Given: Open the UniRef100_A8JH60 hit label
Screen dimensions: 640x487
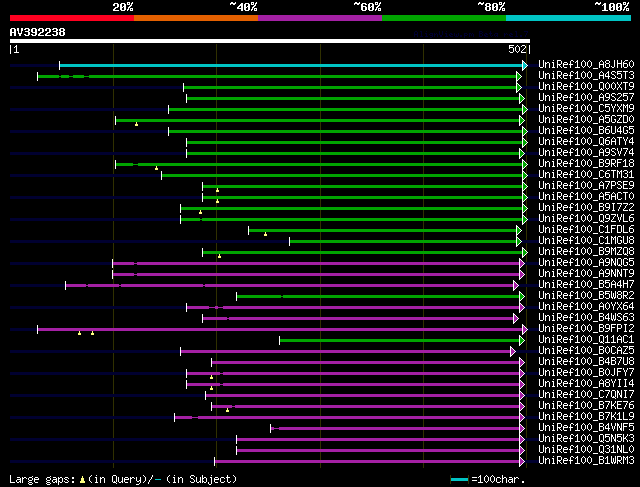Looking at the screenshot, I should tap(586, 64).
